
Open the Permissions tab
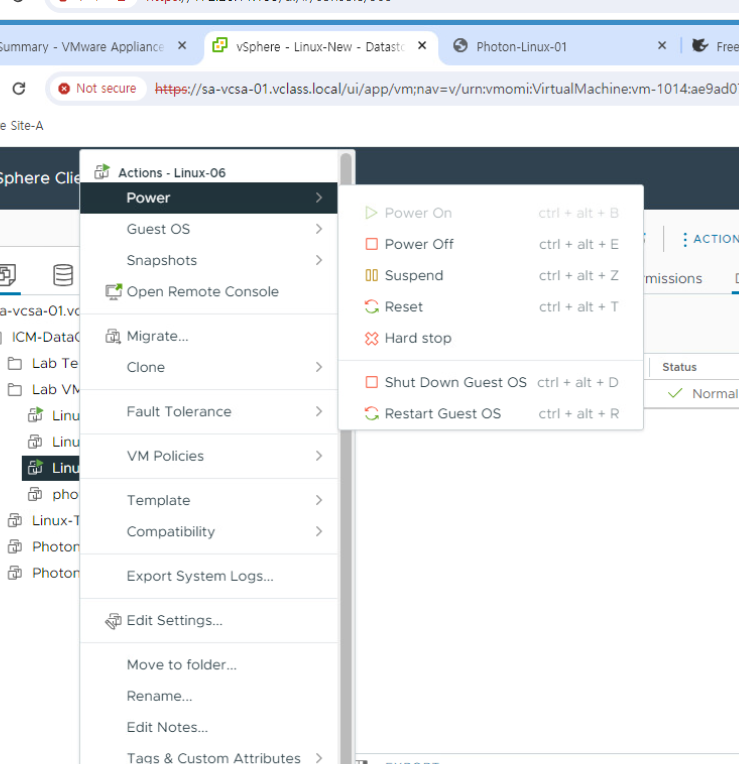673,278
